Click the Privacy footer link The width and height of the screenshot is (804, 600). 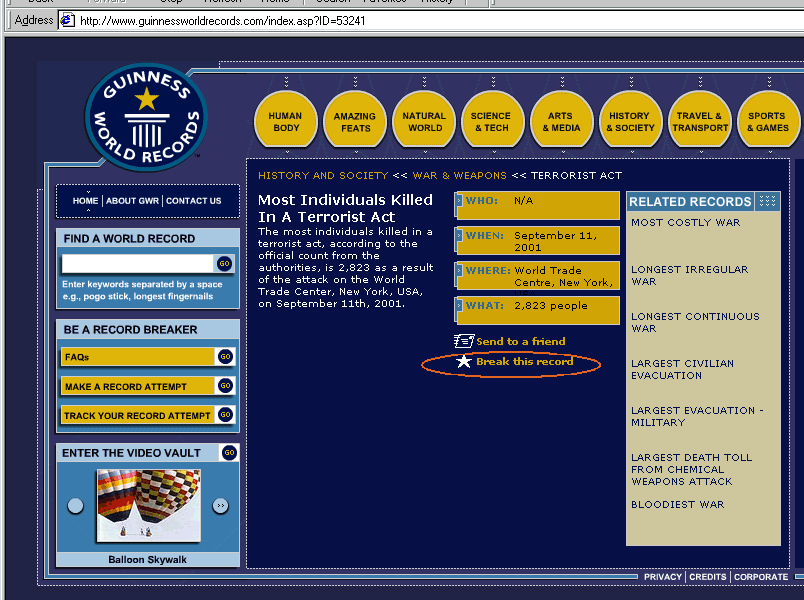pos(662,577)
